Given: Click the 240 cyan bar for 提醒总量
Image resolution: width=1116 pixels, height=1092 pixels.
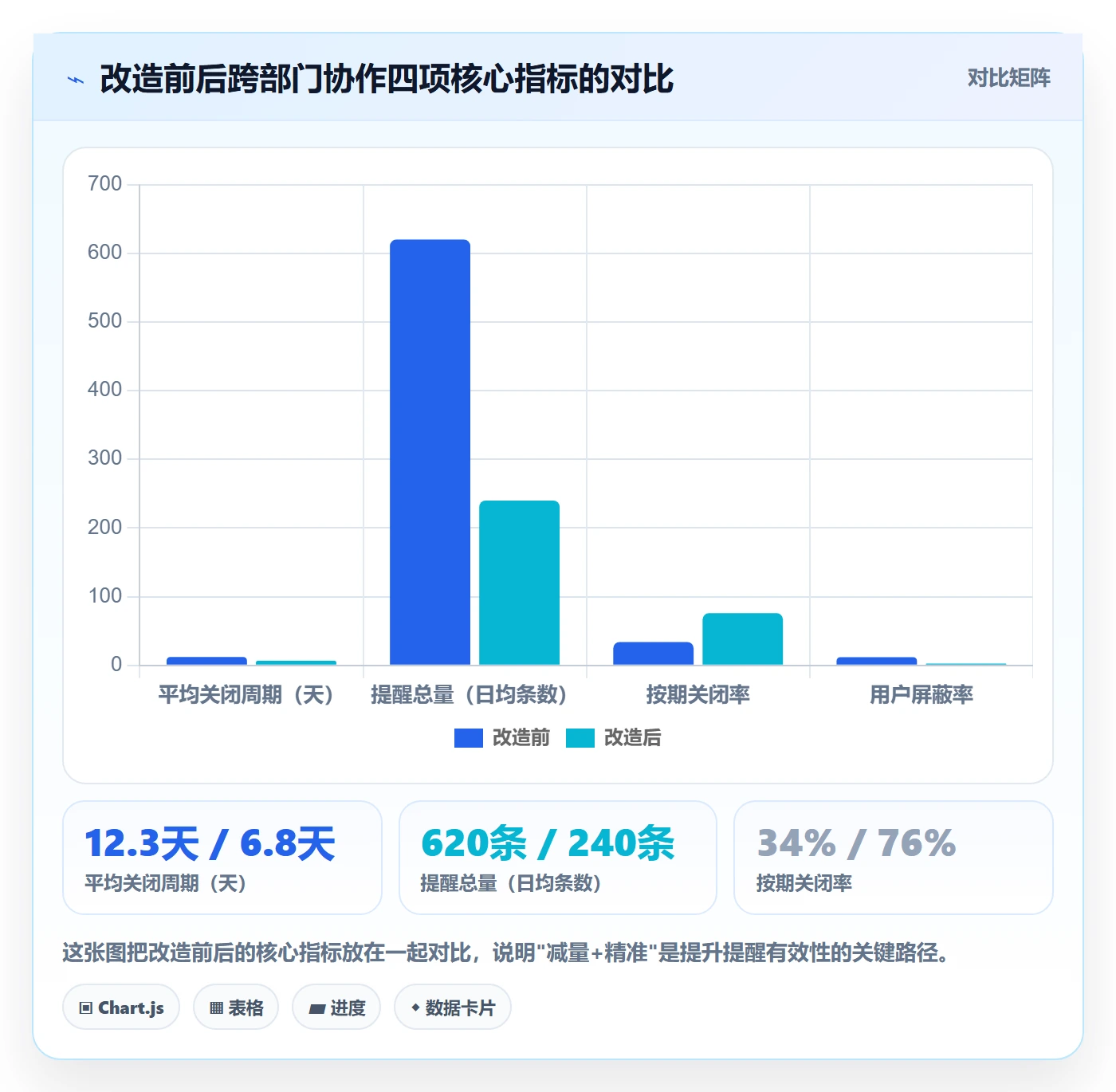Looking at the screenshot, I should (520, 583).
